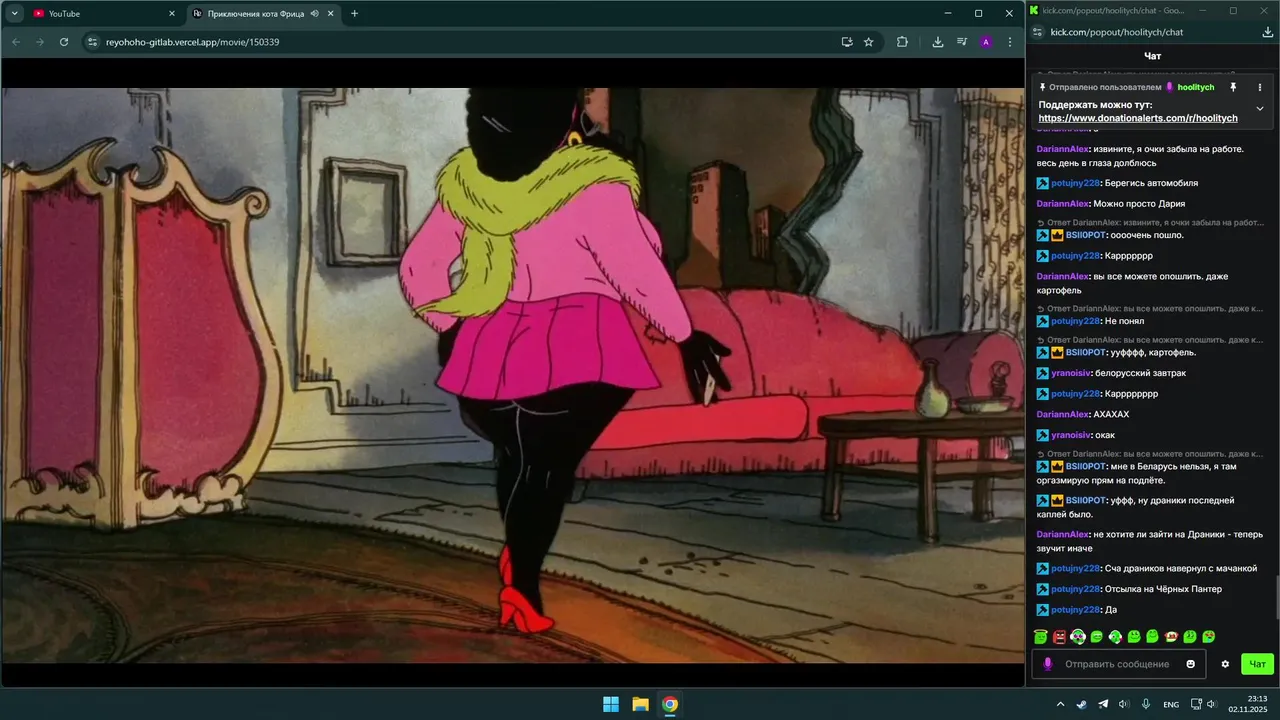Viewport: 1280px width, 720px height.
Task: Click the message Отсылка на Чёрных Пантер
Action: (1163, 589)
